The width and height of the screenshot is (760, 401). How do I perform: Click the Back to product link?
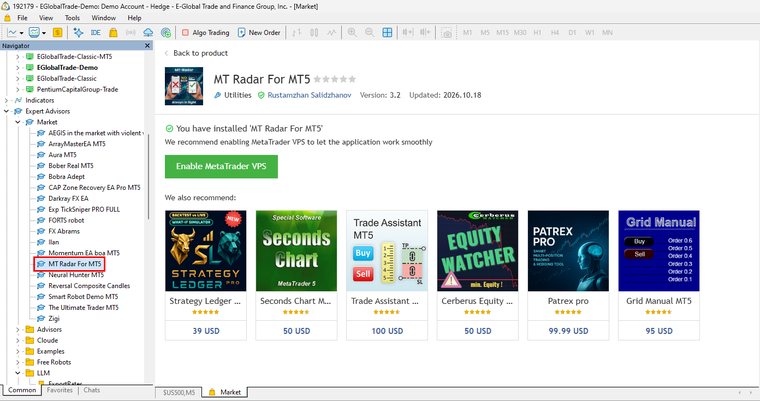point(200,53)
